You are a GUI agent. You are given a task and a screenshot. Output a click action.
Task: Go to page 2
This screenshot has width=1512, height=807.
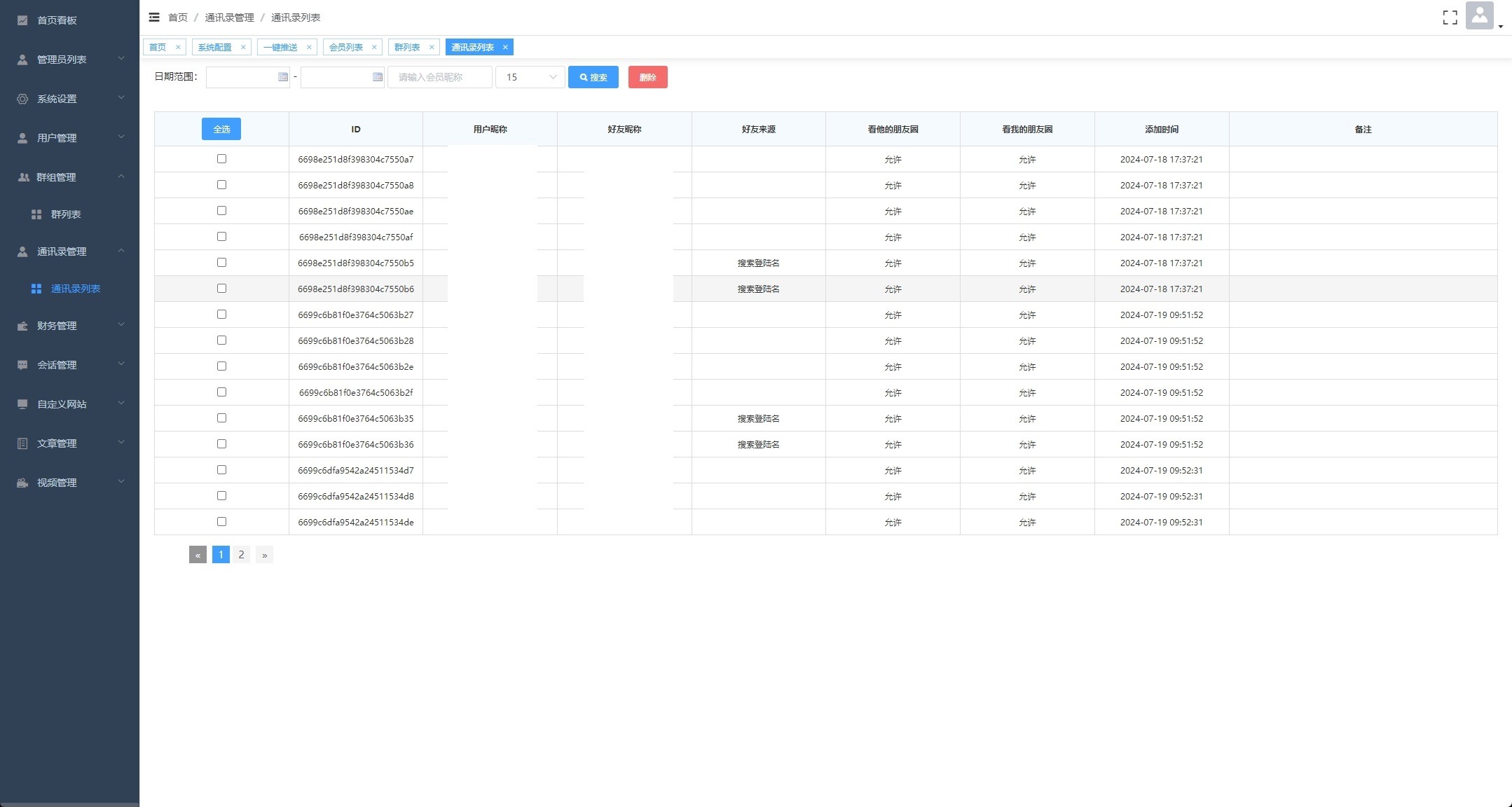(x=242, y=555)
